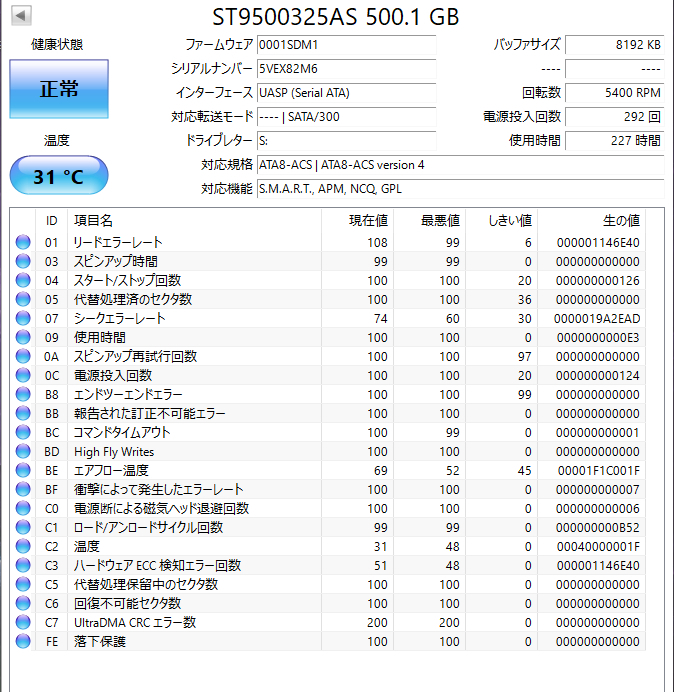The height and width of the screenshot is (692, 674).
Task: Click the ID column header
Action: pos(52,220)
